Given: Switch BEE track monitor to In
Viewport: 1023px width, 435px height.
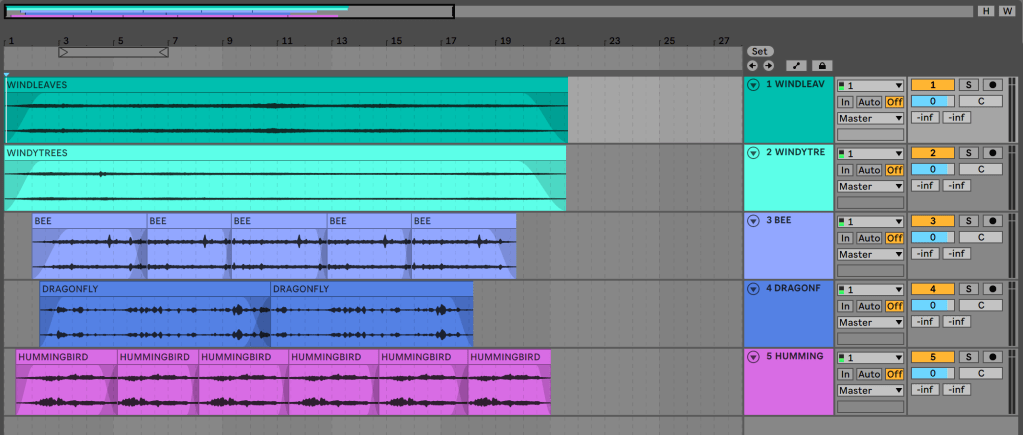Looking at the screenshot, I should tap(845, 238).
